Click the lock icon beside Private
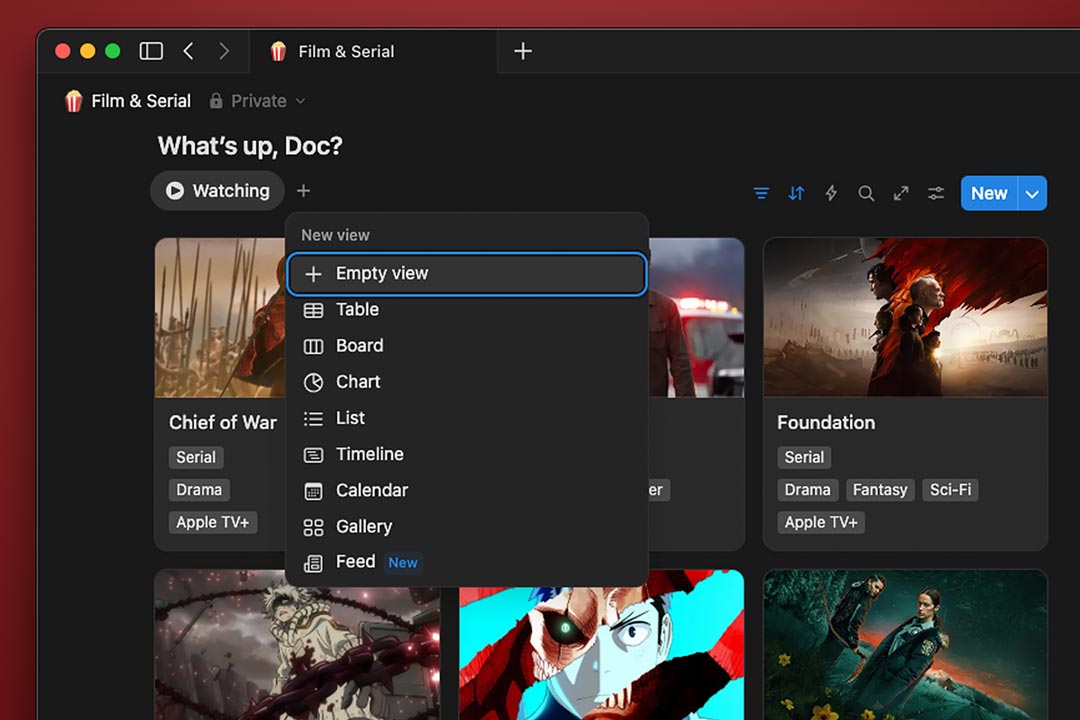This screenshot has height=720, width=1080. pyautogui.click(x=216, y=101)
